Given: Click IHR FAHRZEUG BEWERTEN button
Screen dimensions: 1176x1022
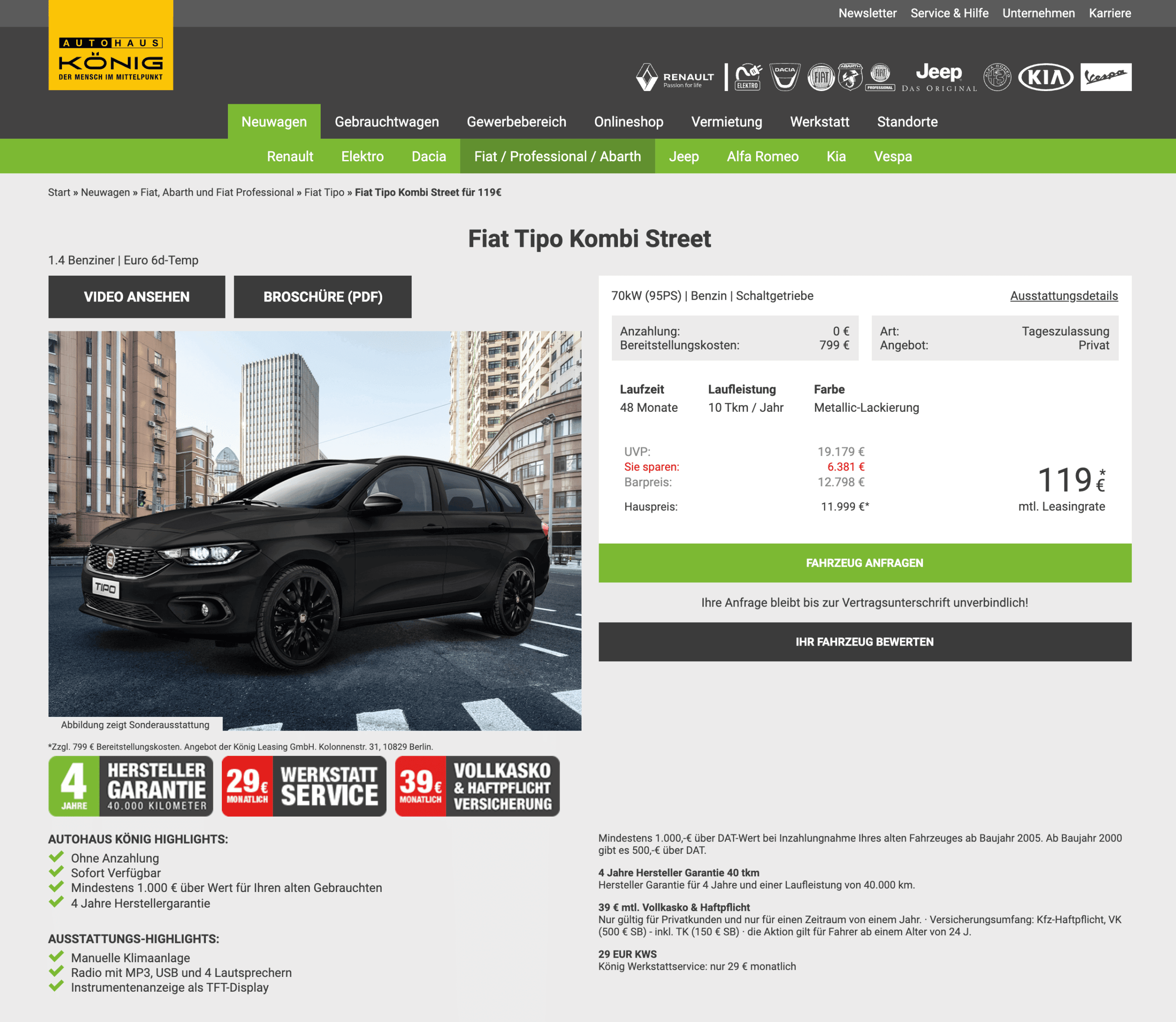Looking at the screenshot, I should point(865,642).
